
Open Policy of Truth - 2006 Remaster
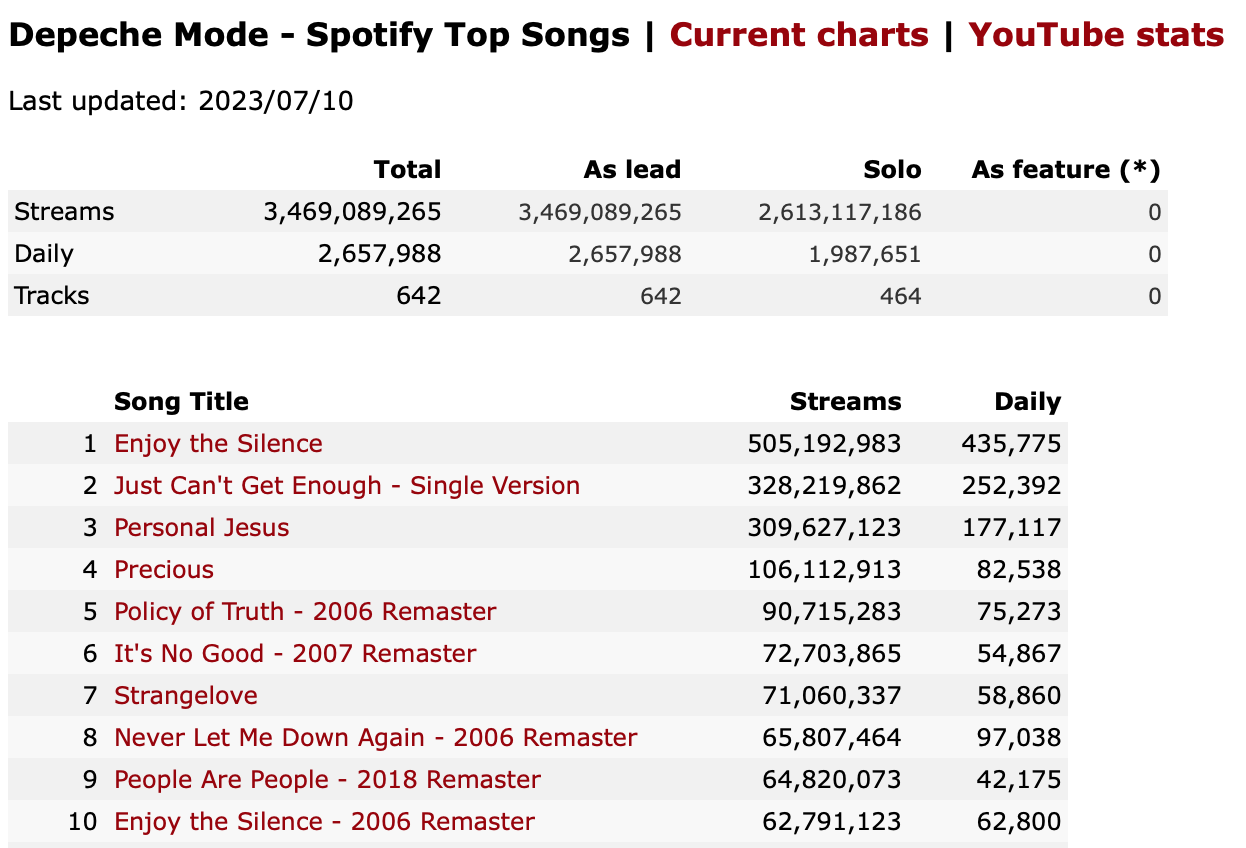coord(305,612)
